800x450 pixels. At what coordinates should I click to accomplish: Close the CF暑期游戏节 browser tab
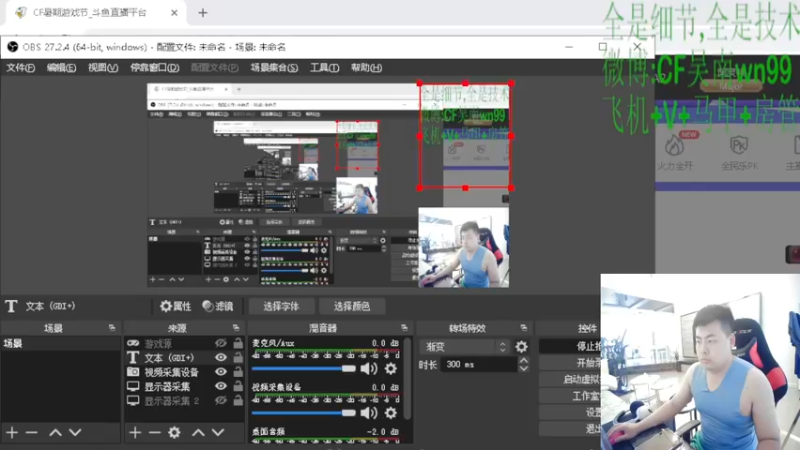pyautogui.click(x=174, y=13)
